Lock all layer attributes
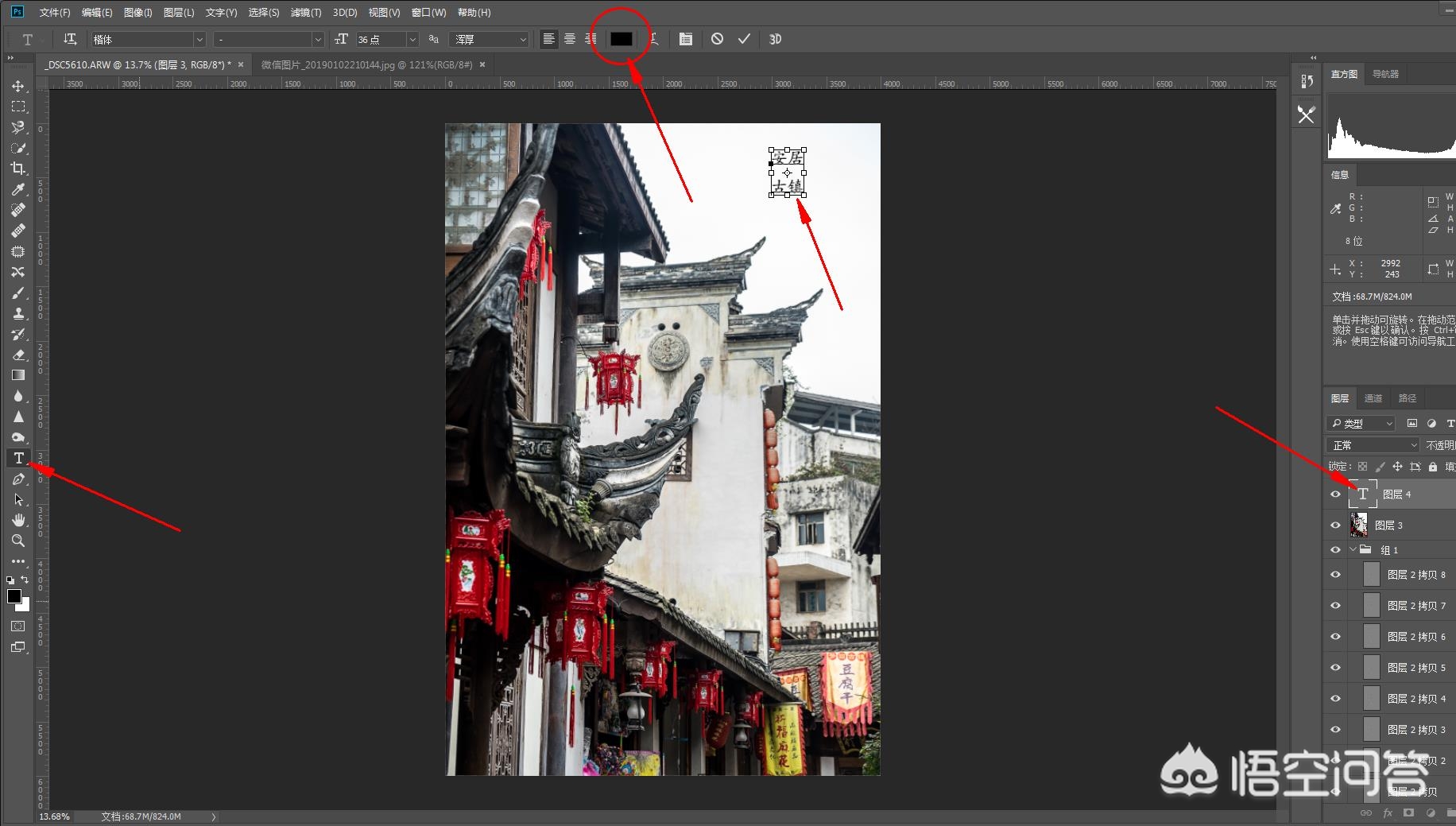 [1432, 467]
